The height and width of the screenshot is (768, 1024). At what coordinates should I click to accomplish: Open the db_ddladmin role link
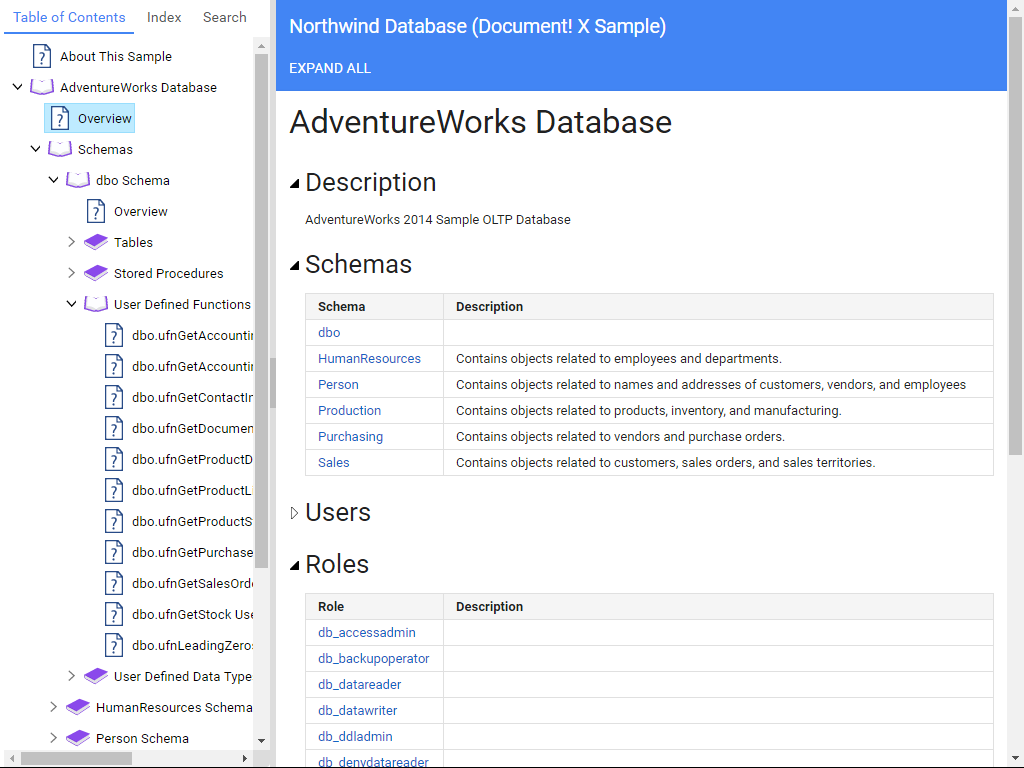355,737
